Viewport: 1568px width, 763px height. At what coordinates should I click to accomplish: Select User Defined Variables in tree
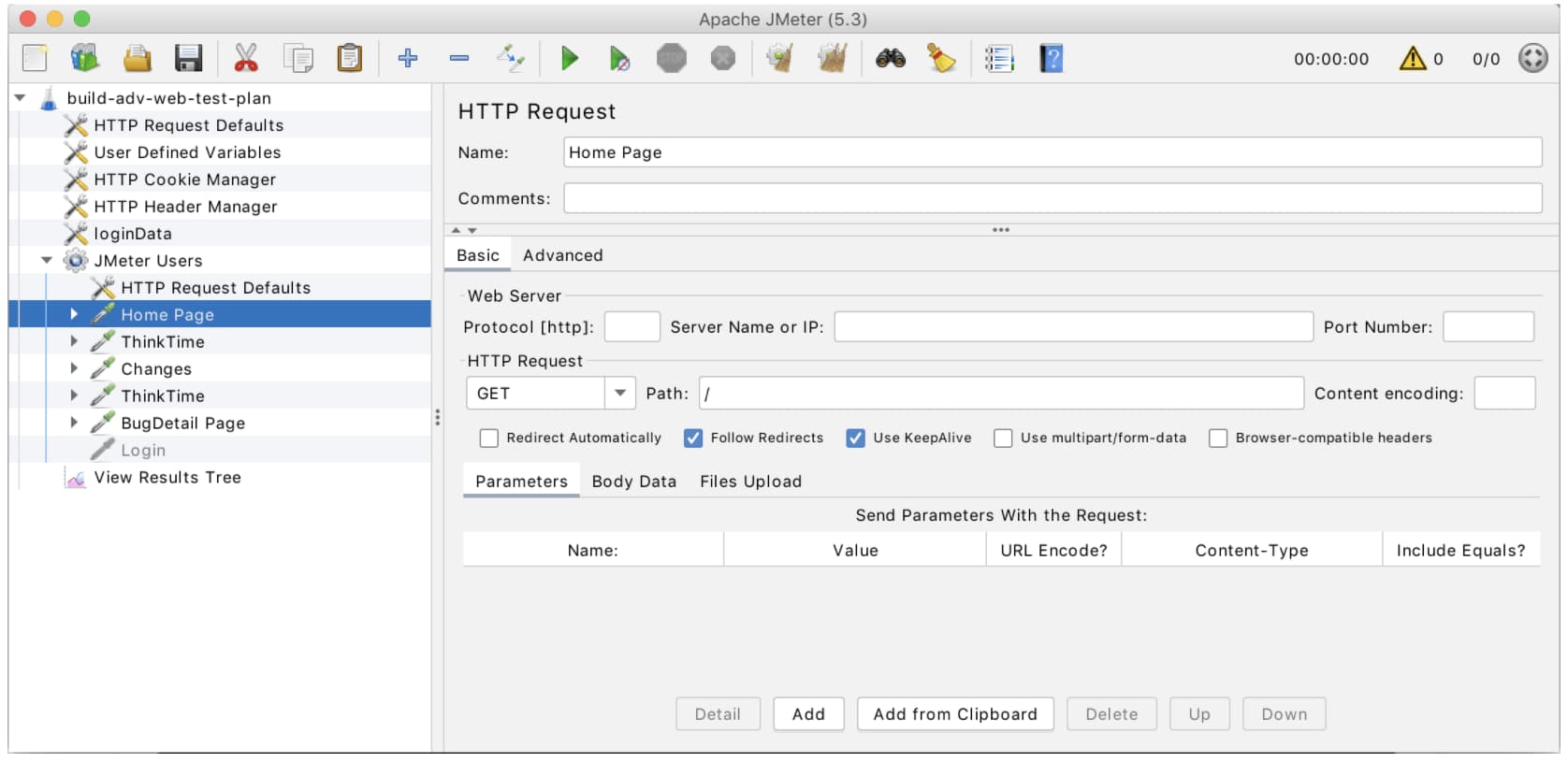(187, 152)
